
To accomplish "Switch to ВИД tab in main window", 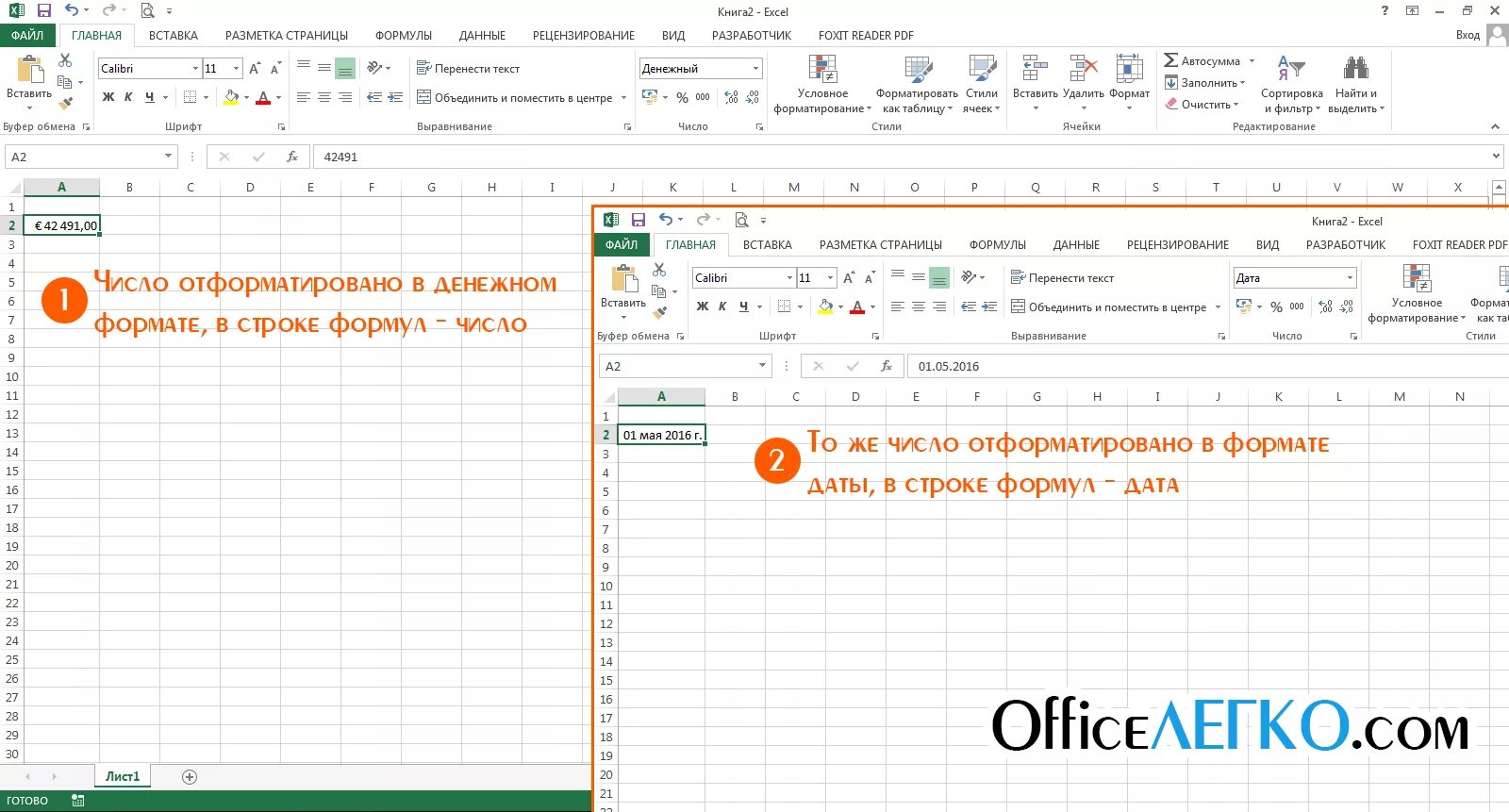I will pyautogui.click(x=673, y=35).
